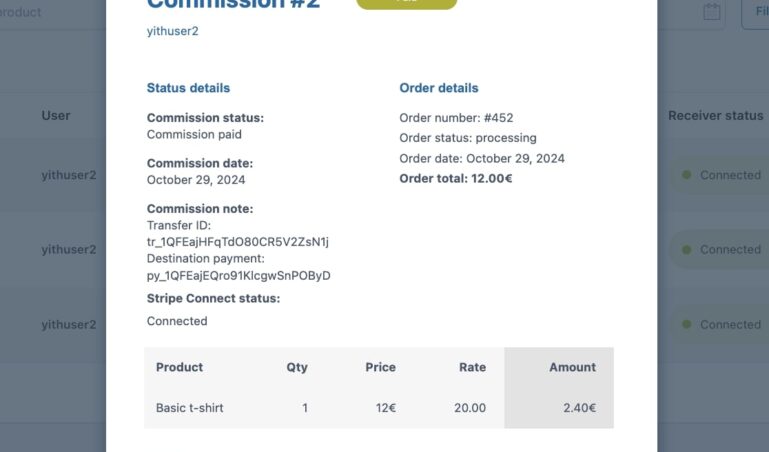Click the Order details section heading
The height and width of the screenshot is (452, 769).
click(x=439, y=88)
